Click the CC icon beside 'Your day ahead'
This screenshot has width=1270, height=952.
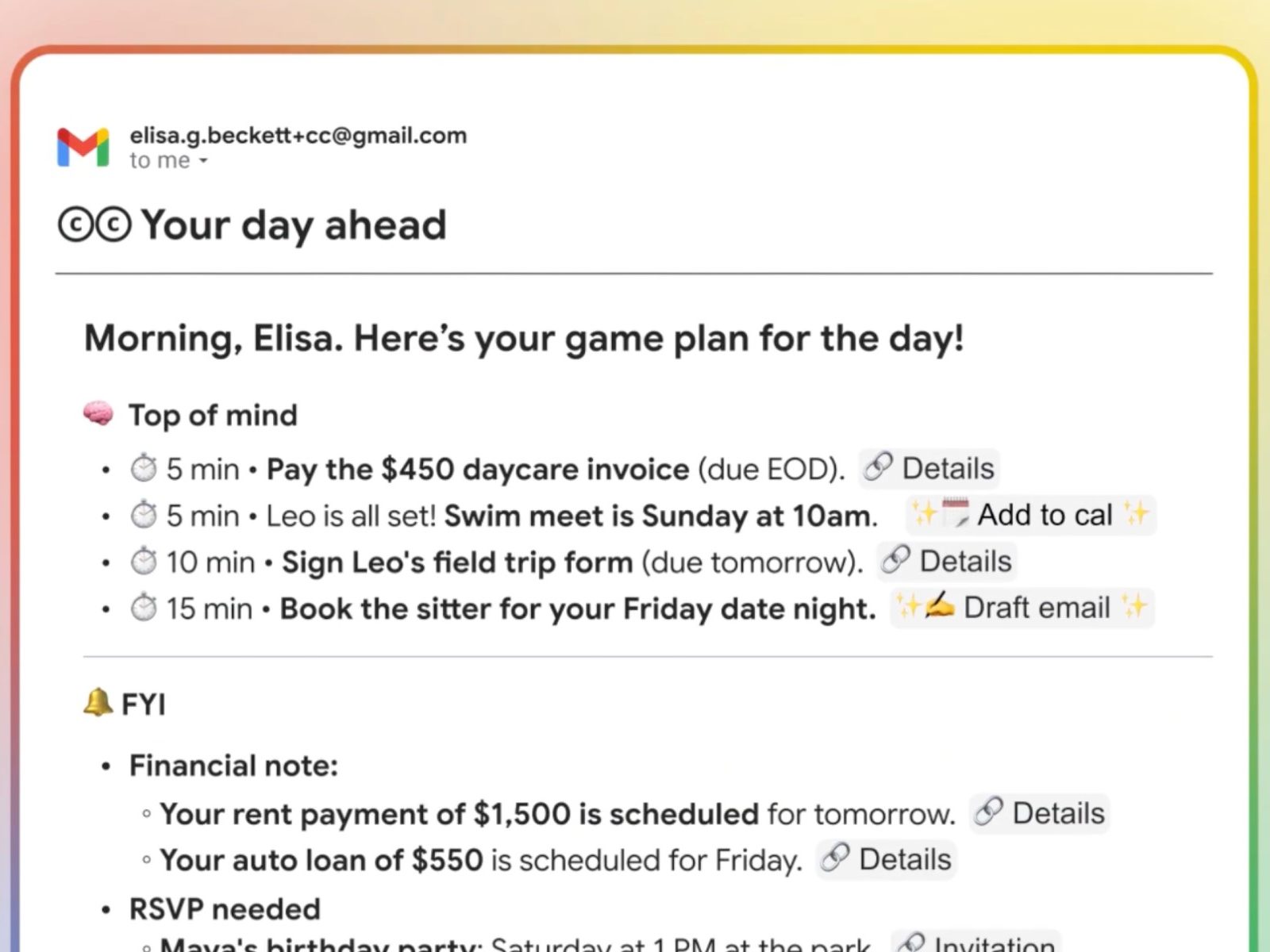pyautogui.click(x=94, y=225)
